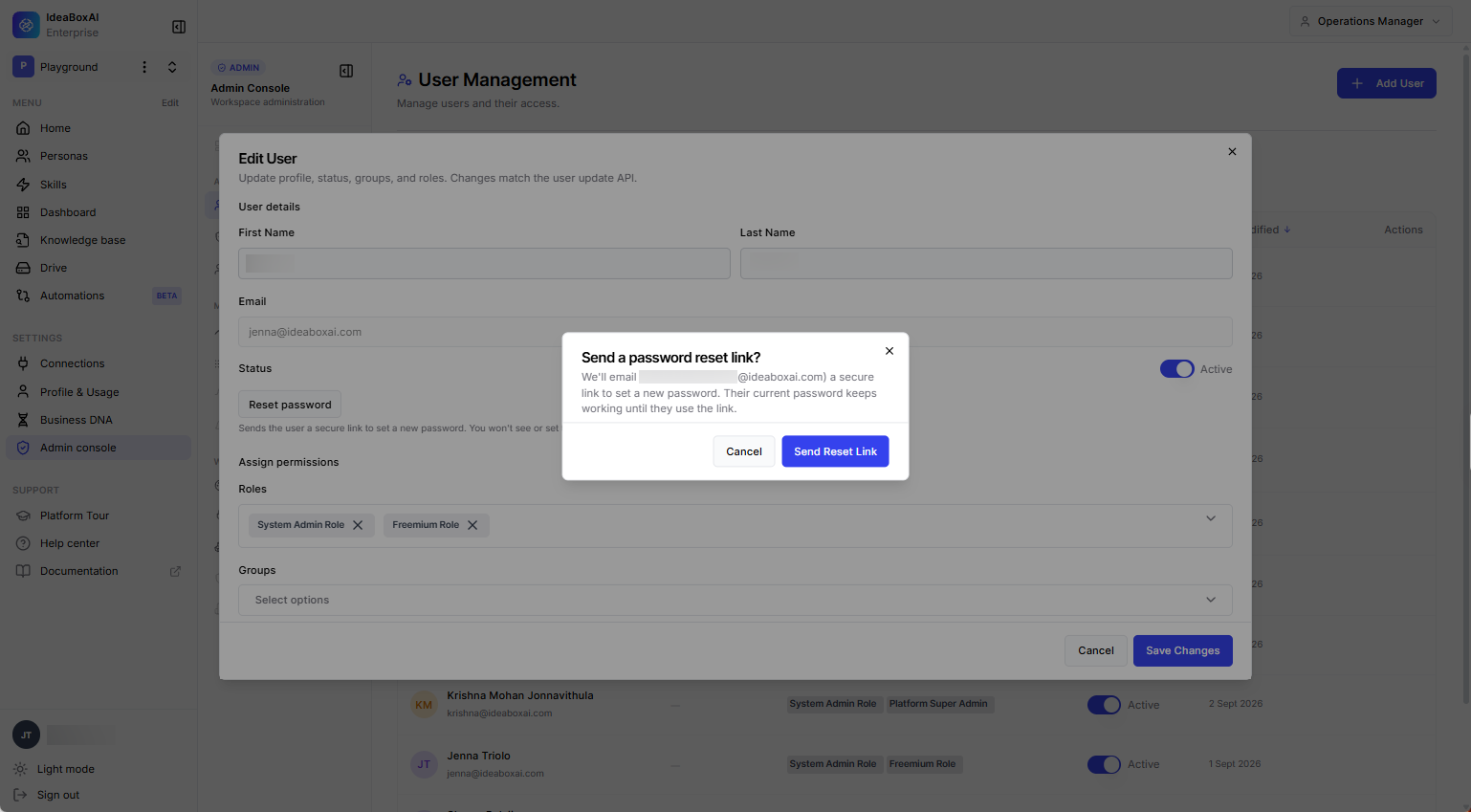Open Playground workspace options menu (three dots)
Image resolution: width=1471 pixels, height=812 pixels.
[144, 67]
